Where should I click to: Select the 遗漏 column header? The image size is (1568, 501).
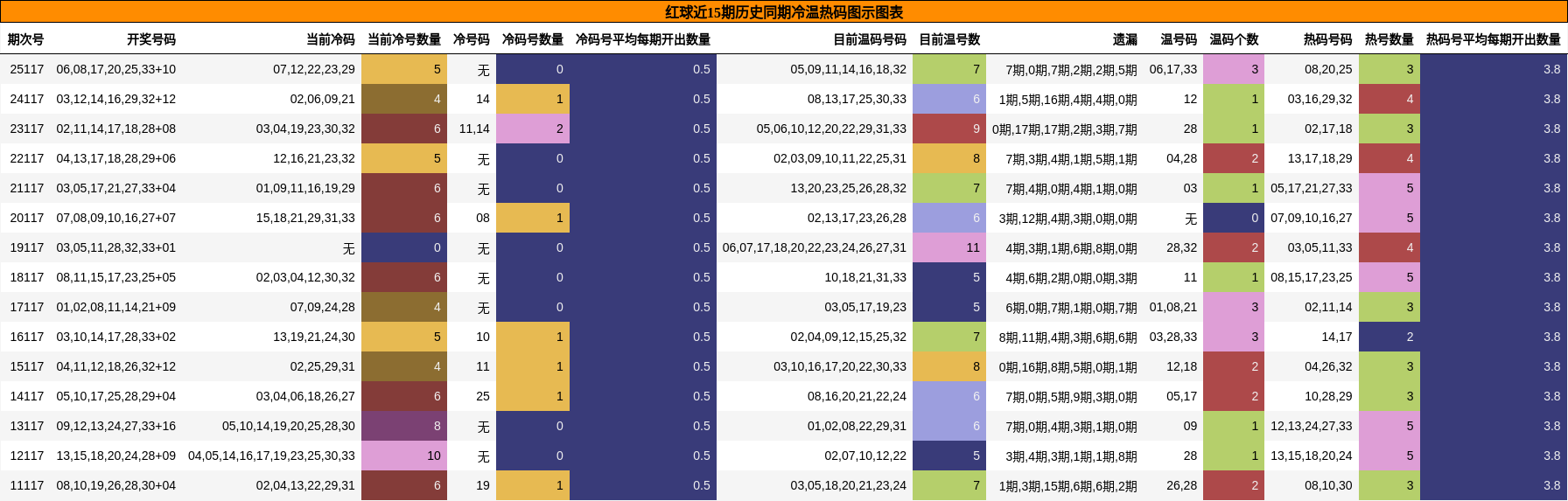pos(1125,39)
